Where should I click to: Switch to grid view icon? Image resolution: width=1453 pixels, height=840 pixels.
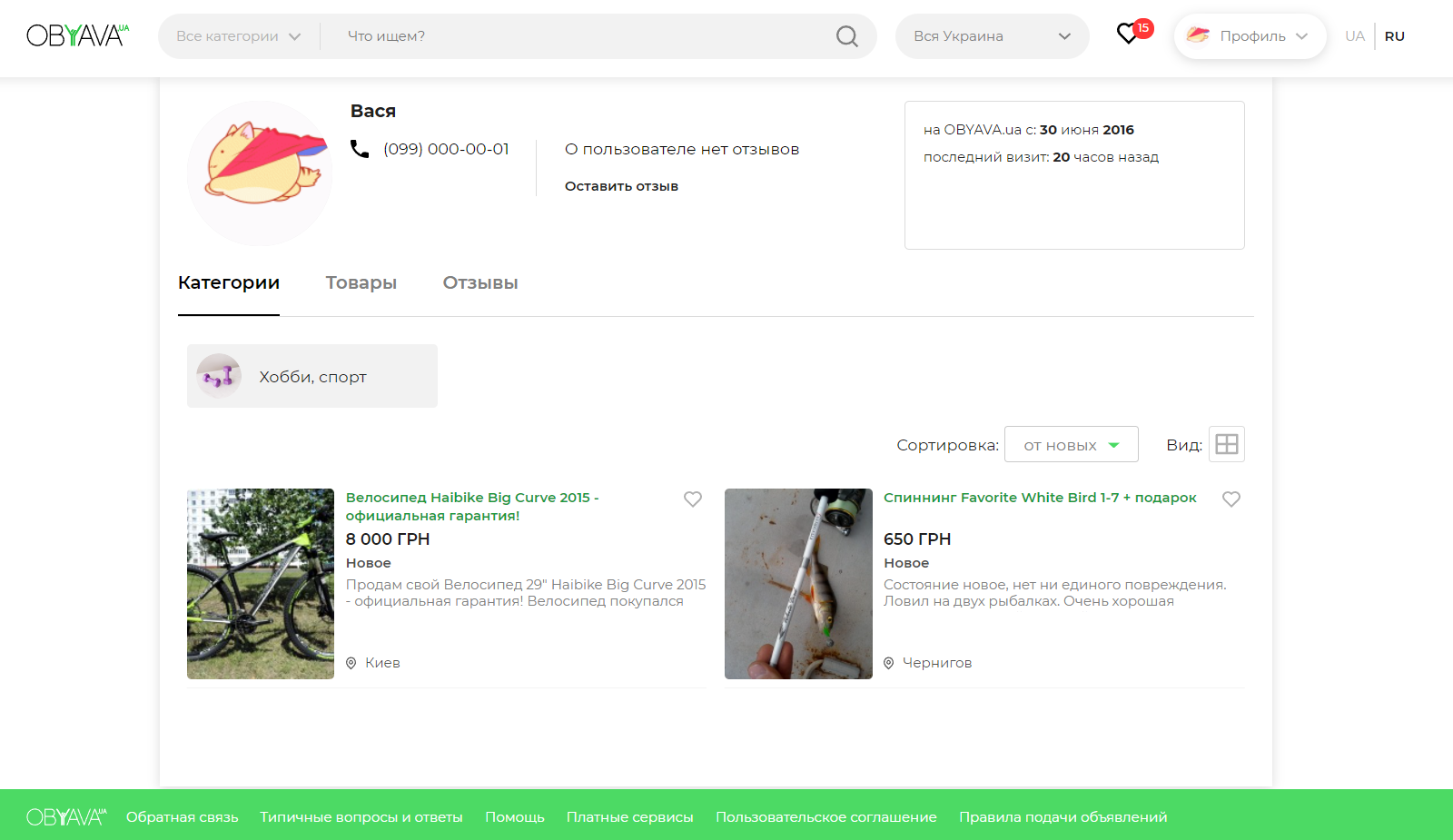(x=1226, y=444)
